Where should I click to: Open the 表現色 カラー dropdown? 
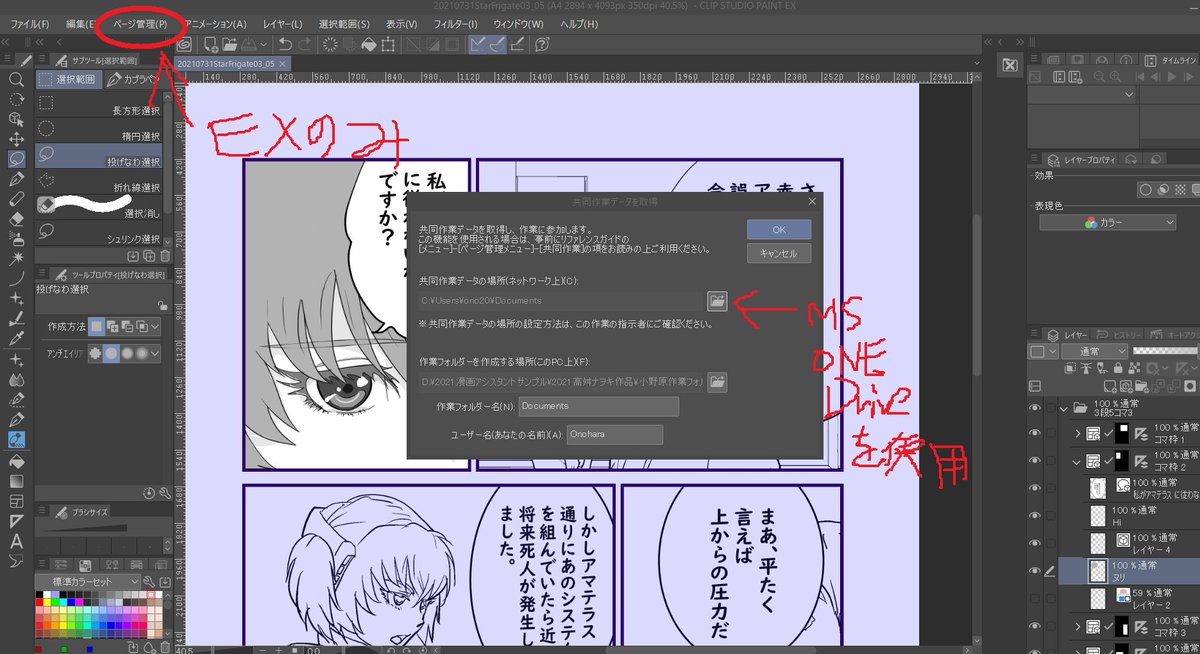tap(1108, 223)
